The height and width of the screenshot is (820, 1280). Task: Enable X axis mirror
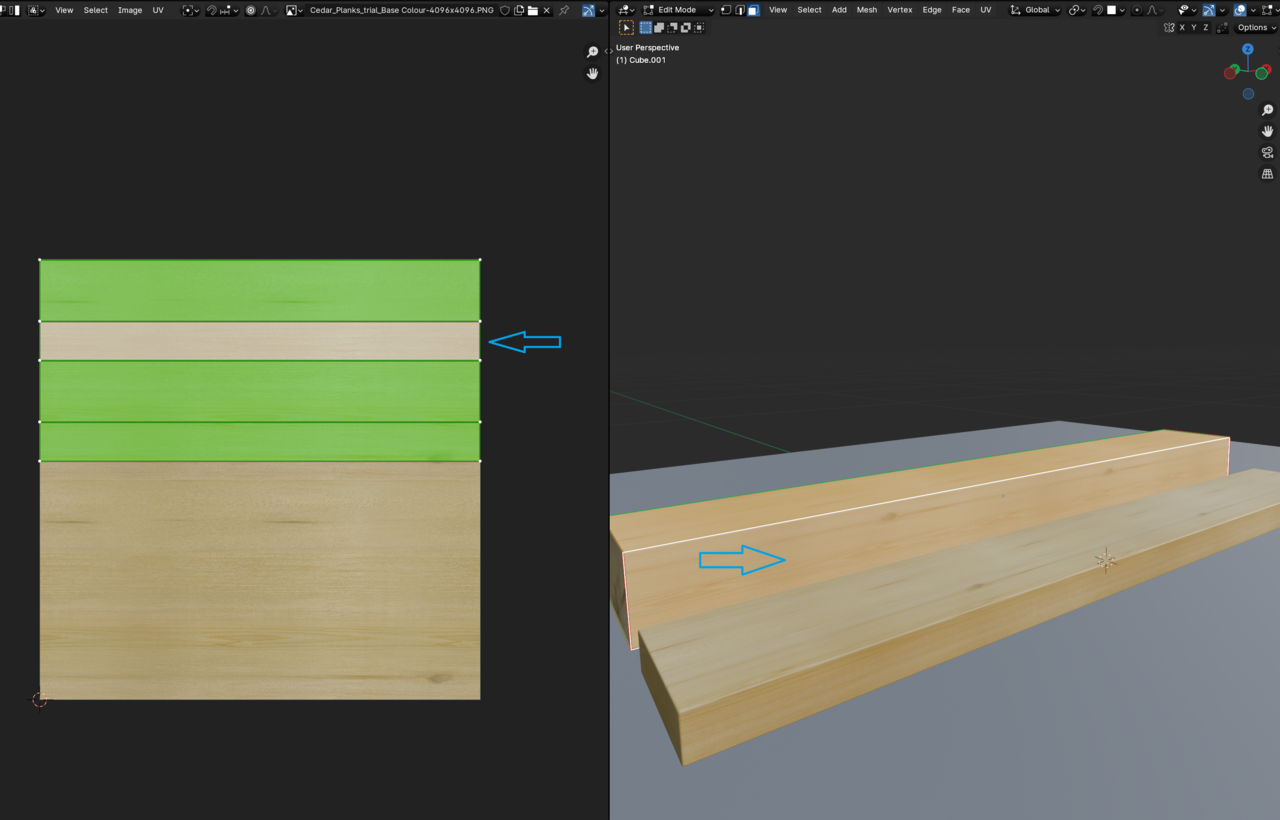click(x=1182, y=28)
